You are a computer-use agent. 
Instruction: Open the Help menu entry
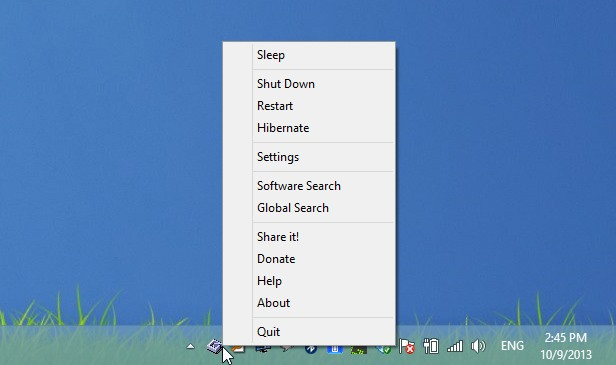tap(309, 281)
